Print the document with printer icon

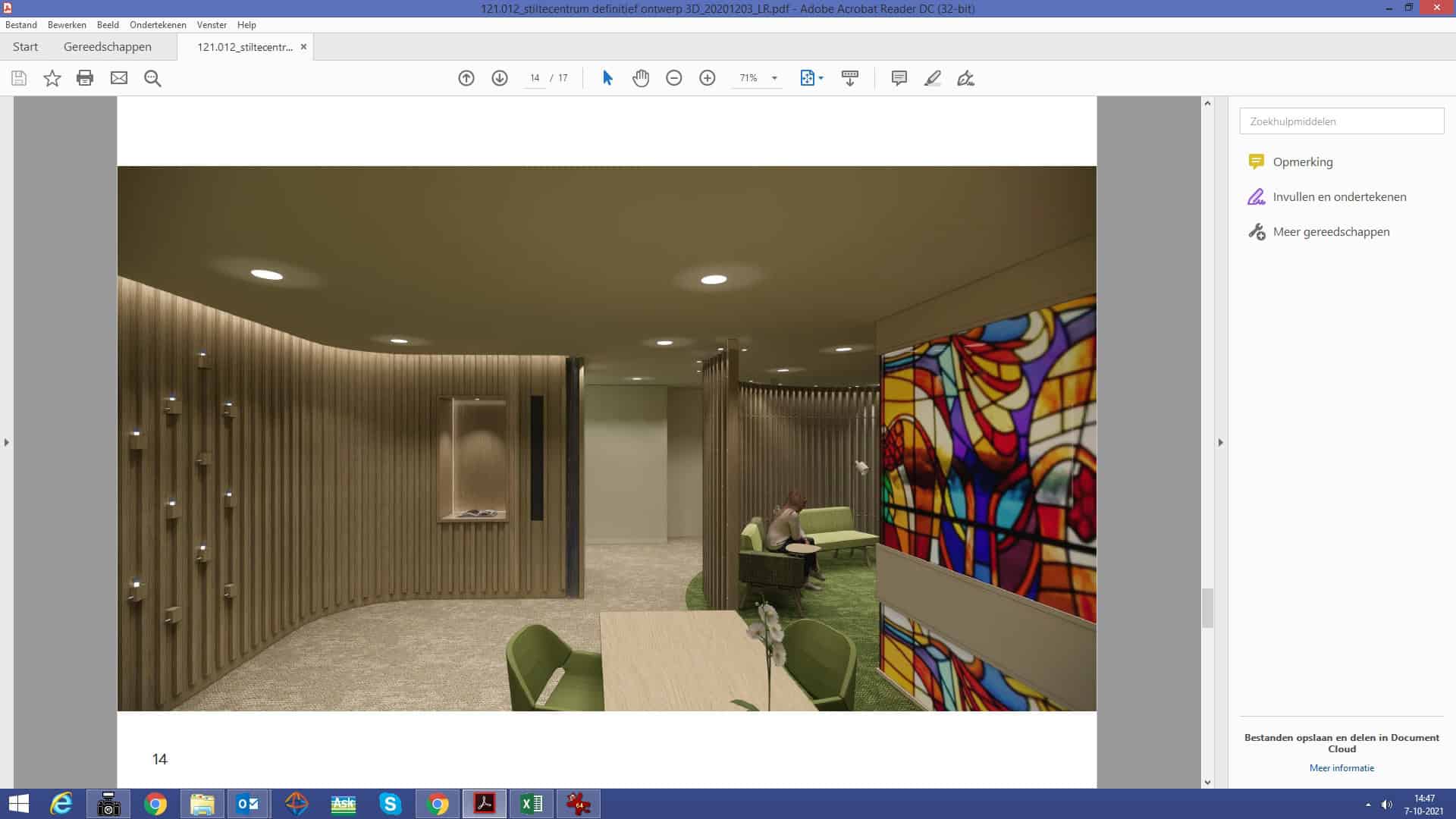(x=85, y=78)
